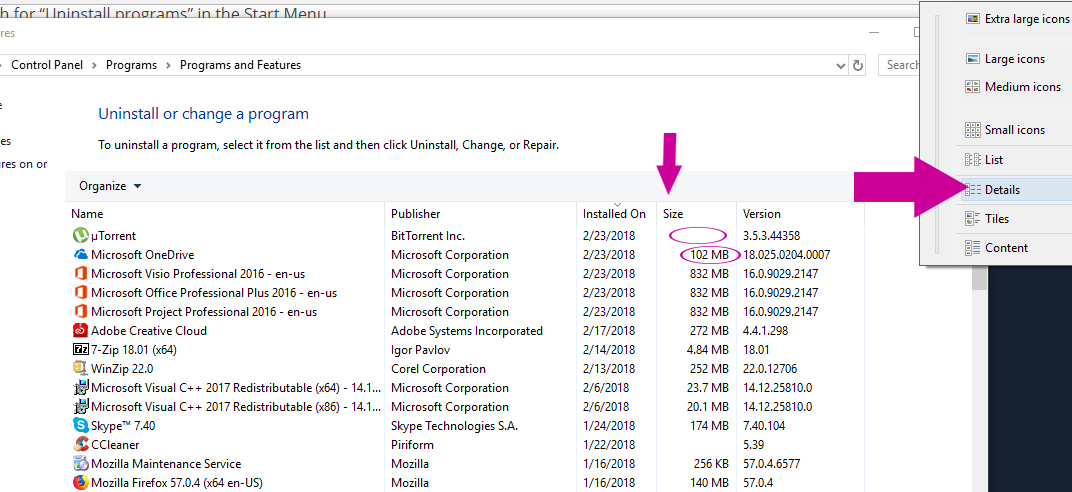Click the Microsoft OneDrive cloud icon
This screenshot has width=1072, height=492.
[81, 255]
